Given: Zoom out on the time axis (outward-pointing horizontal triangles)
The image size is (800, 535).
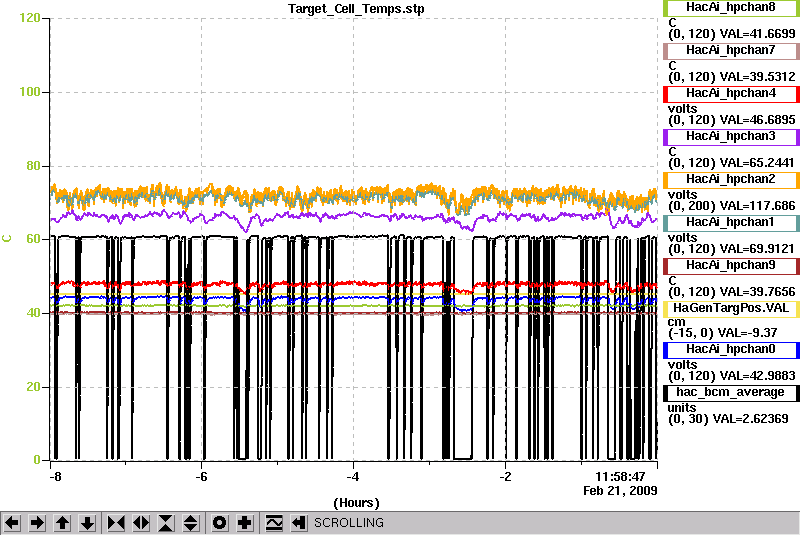Looking at the screenshot, I should tap(141, 523).
